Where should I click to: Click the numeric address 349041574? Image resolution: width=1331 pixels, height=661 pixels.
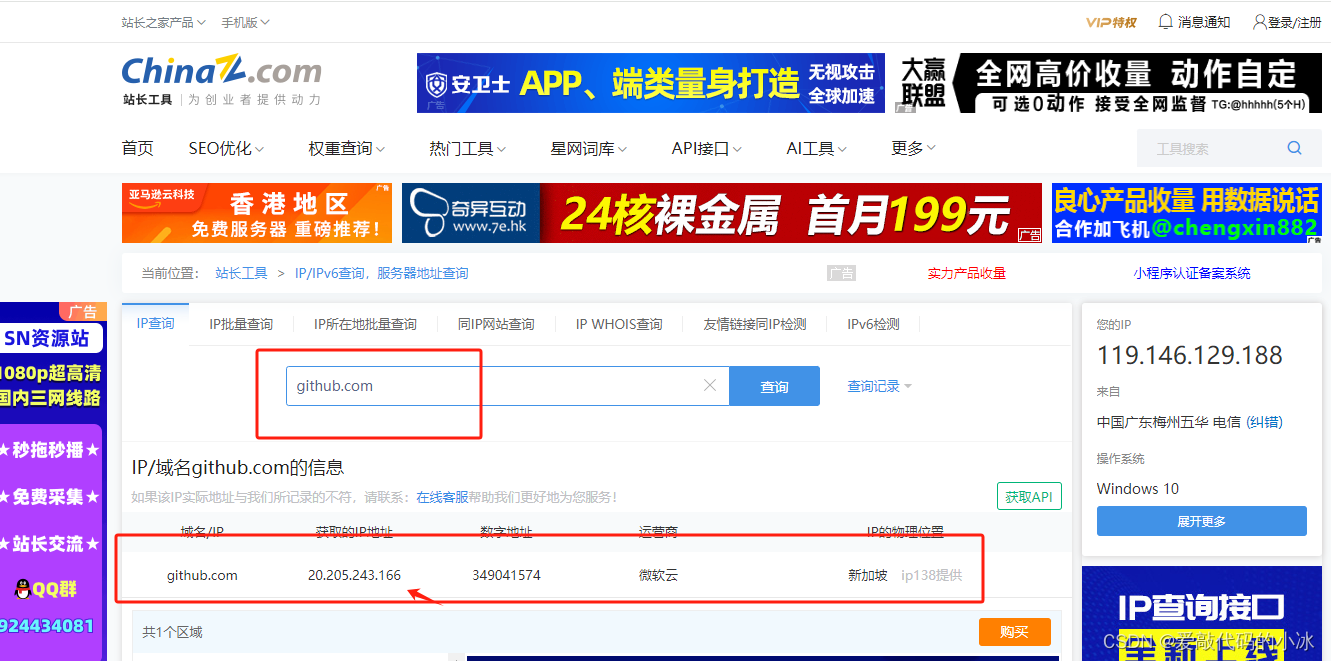point(506,575)
